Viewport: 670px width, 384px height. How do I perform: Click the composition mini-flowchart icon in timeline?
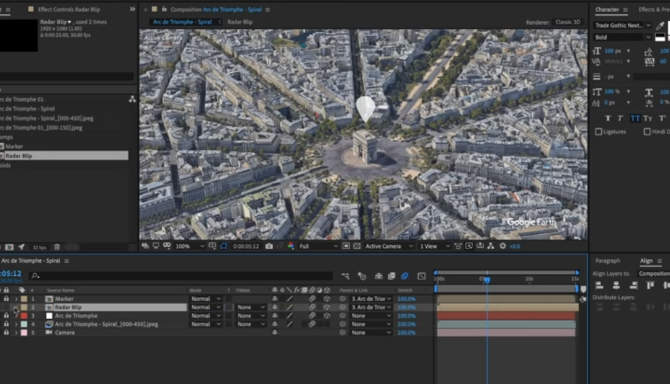tap(345, 276)
